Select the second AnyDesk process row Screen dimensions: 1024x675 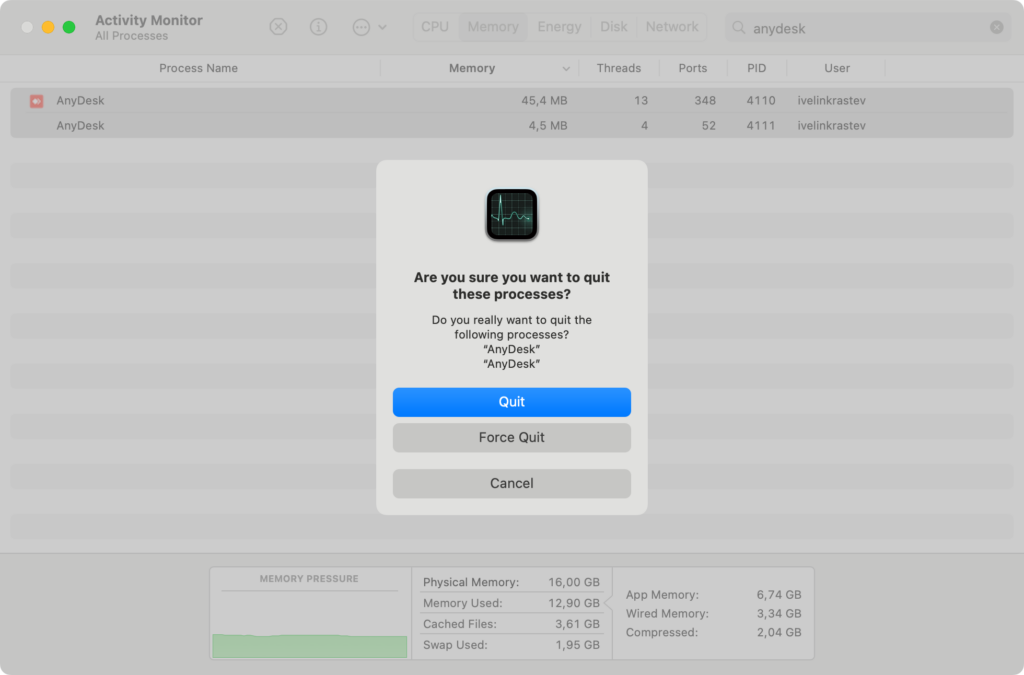200,125
